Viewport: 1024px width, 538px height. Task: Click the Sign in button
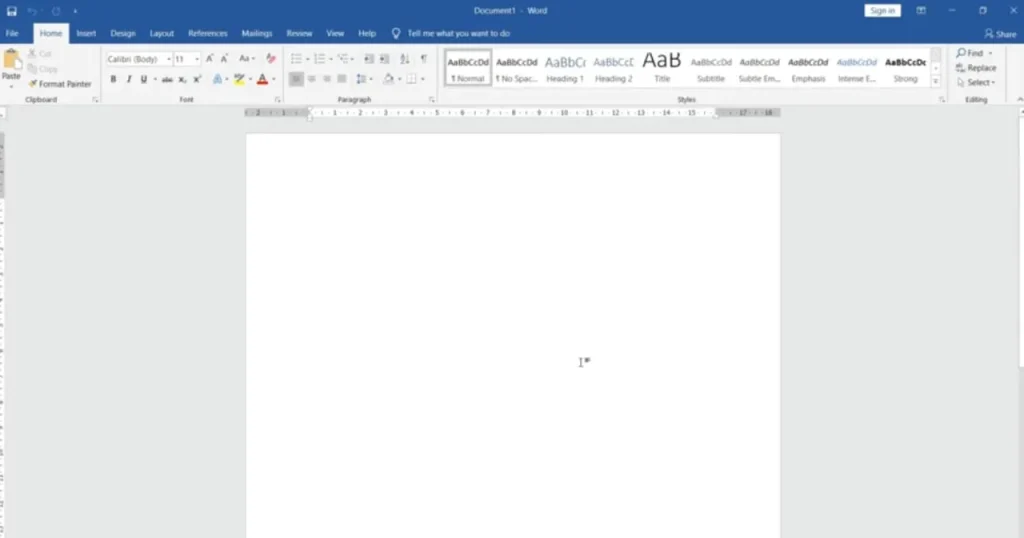882,10
